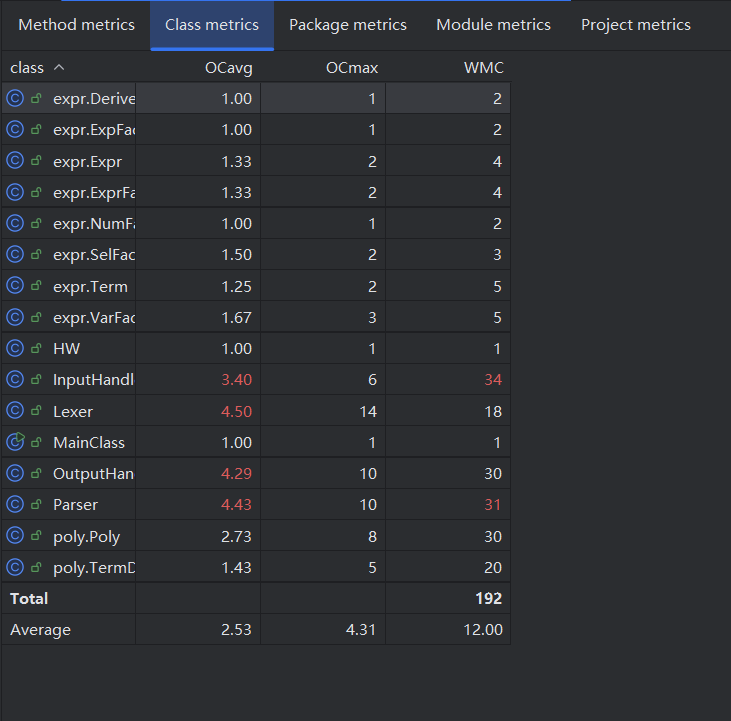Sort by the OCmax column header
Screen dimensions: 731x721
point(352,68)
